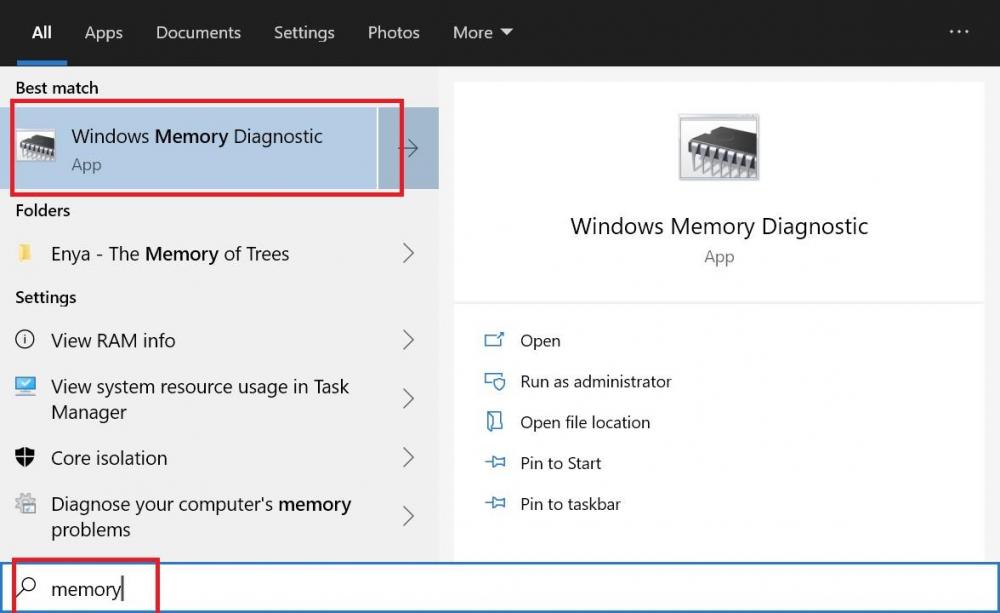Click the gear icon beside Diagnose memory problems

click(x=26, y=503)
